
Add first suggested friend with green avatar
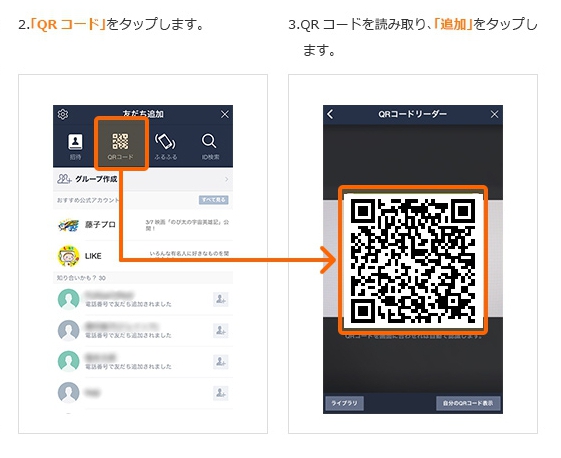point(220,299)
